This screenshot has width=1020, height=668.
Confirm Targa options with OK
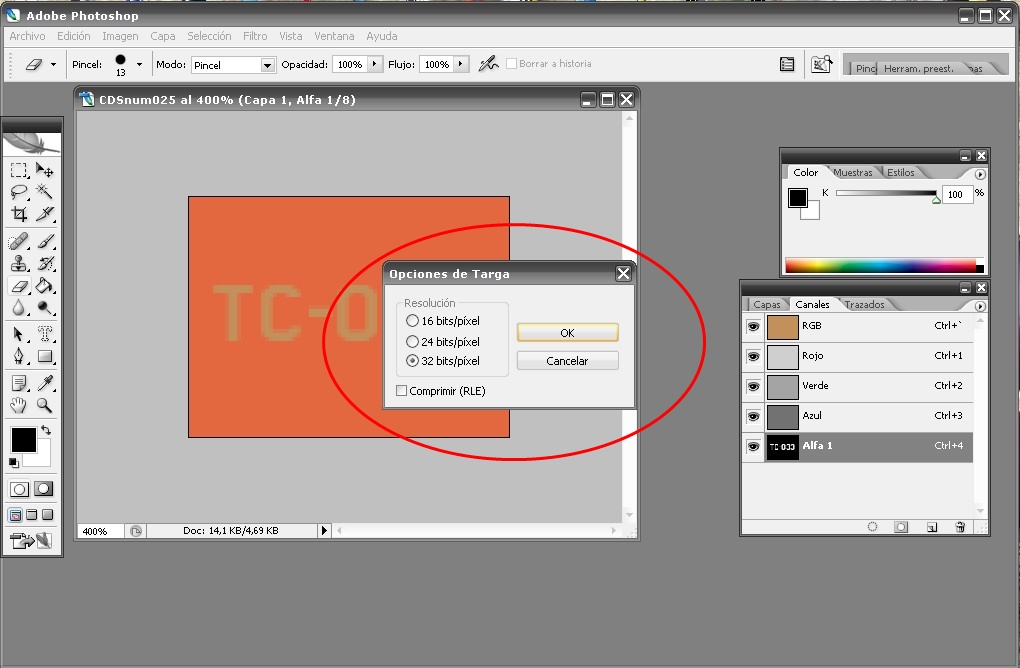(567, 332)
